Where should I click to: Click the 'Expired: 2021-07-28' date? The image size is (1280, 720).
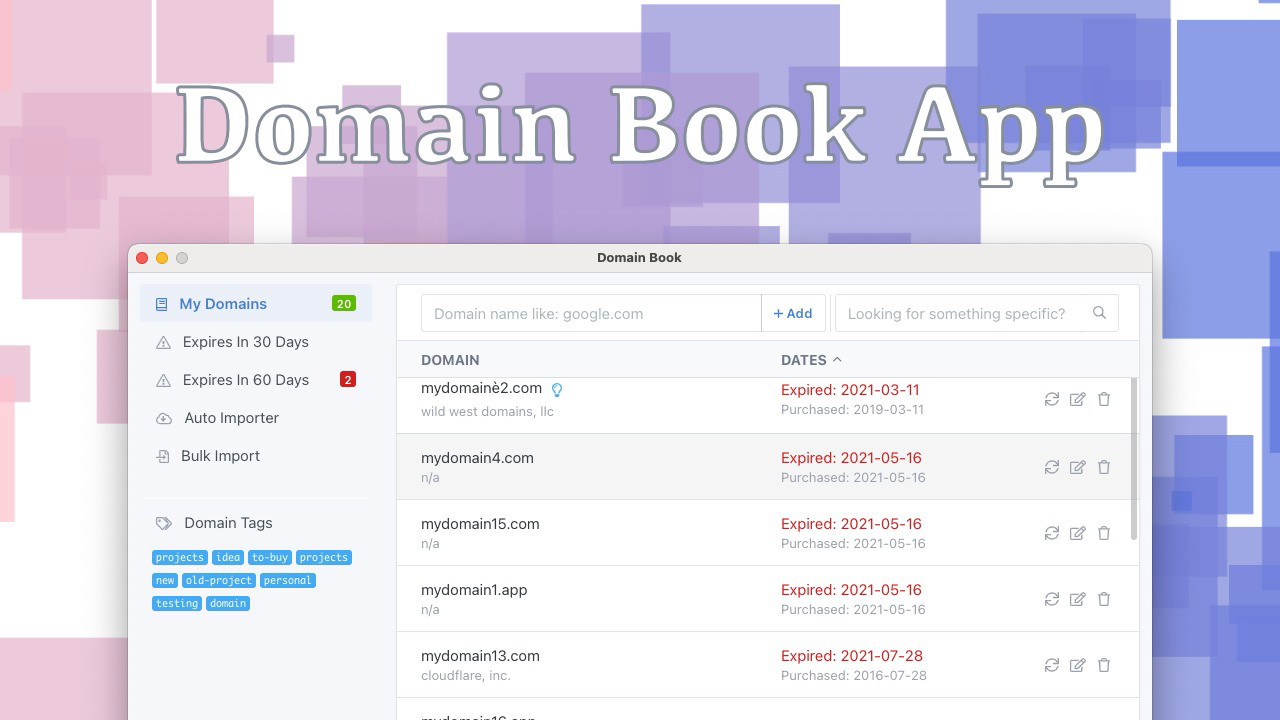pyautogui.click(x=852, y=656)
